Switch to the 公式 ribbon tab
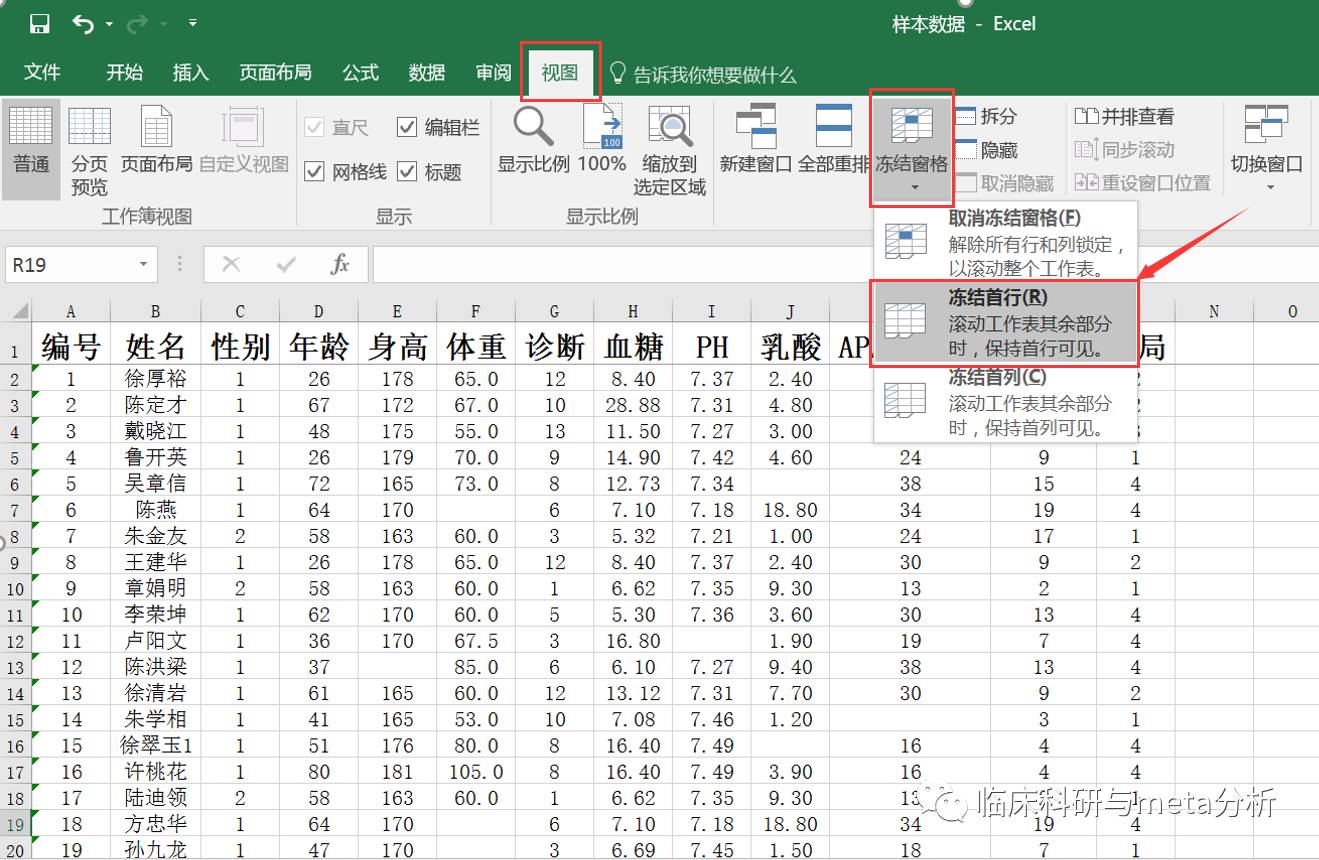Viewport: 1319px width, 860px height. point(360,72)
